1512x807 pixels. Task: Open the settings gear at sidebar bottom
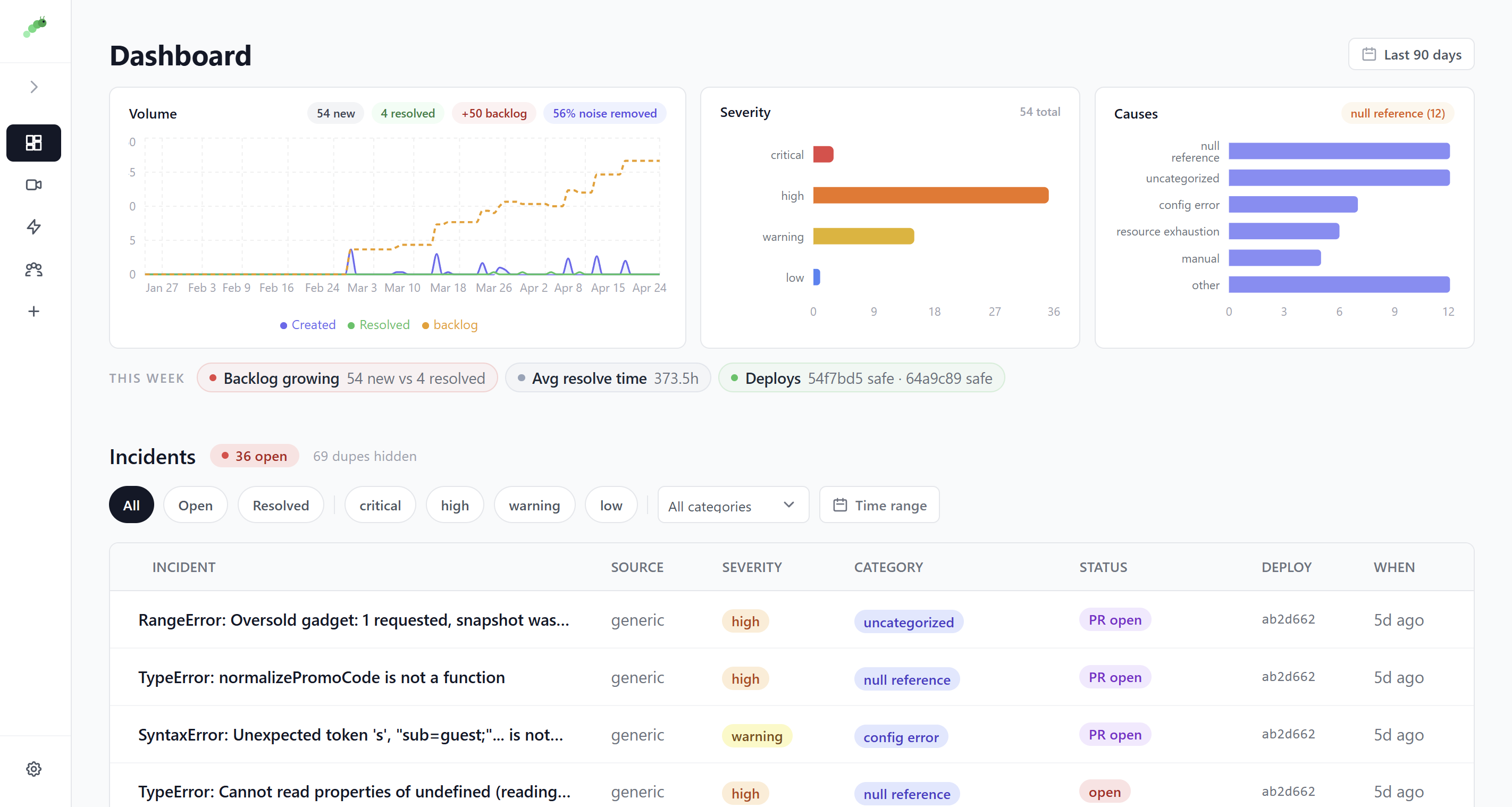(x=33, y=769)
